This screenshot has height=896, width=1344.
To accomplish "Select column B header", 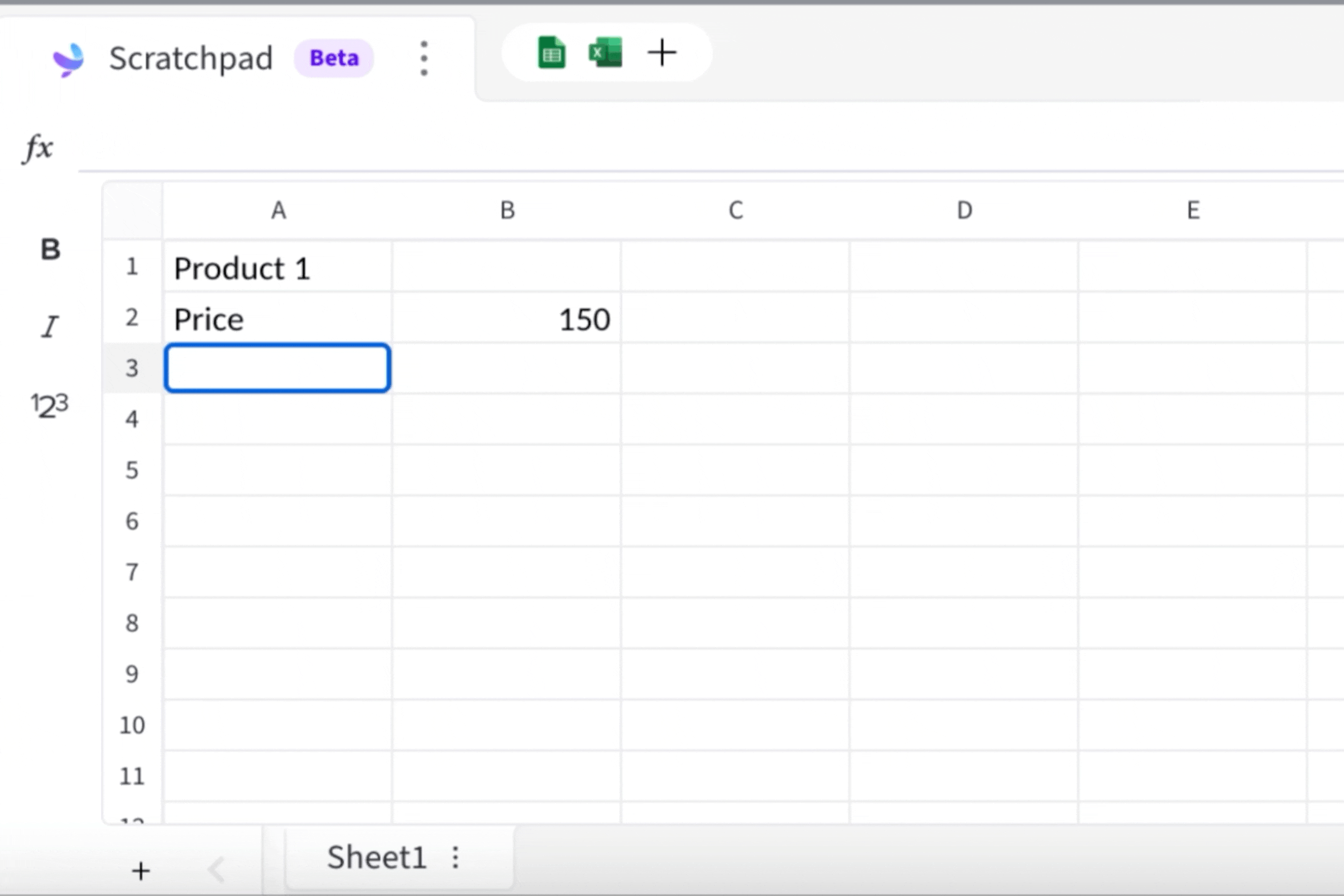I will tap(507, 211).
